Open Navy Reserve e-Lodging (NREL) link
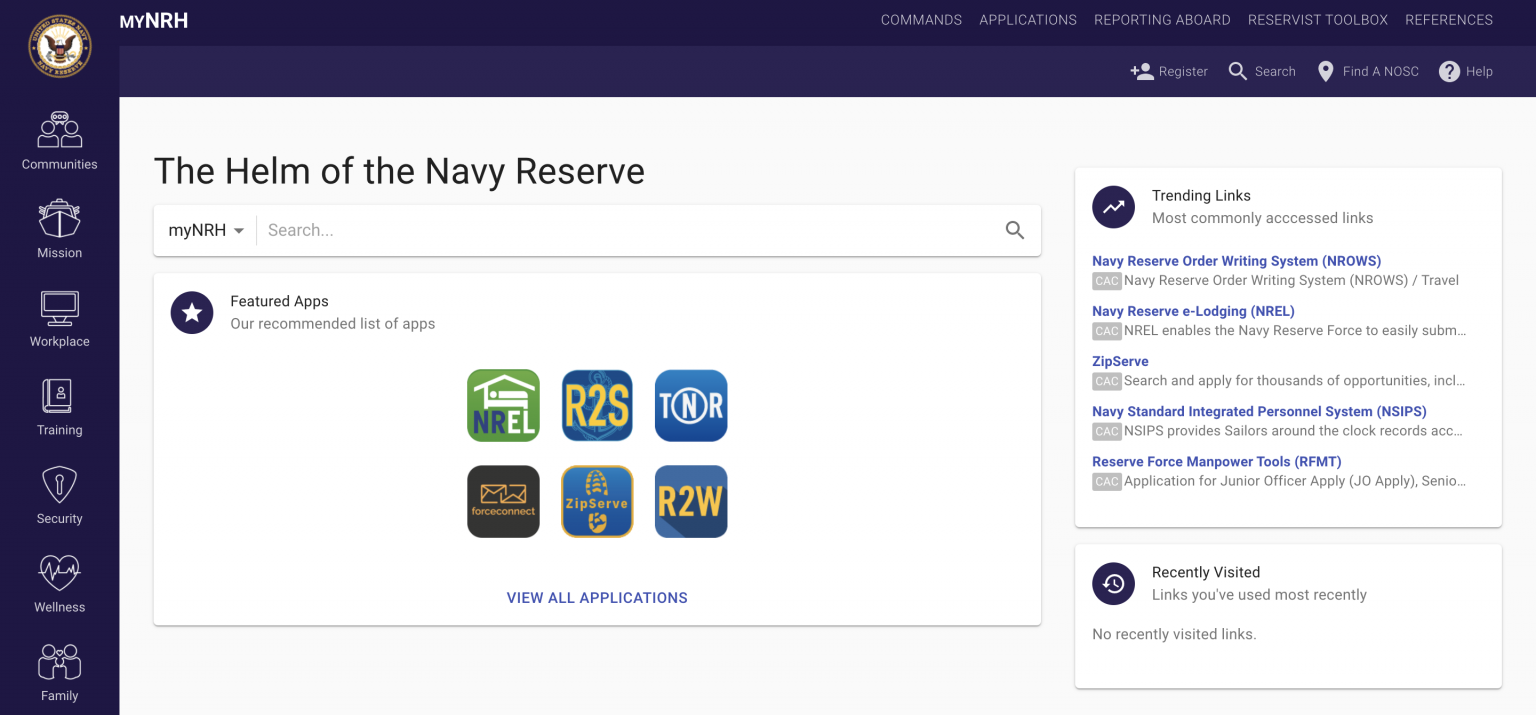The width and height of the screenshot is (1536, 715). (x=1193, y=311)
